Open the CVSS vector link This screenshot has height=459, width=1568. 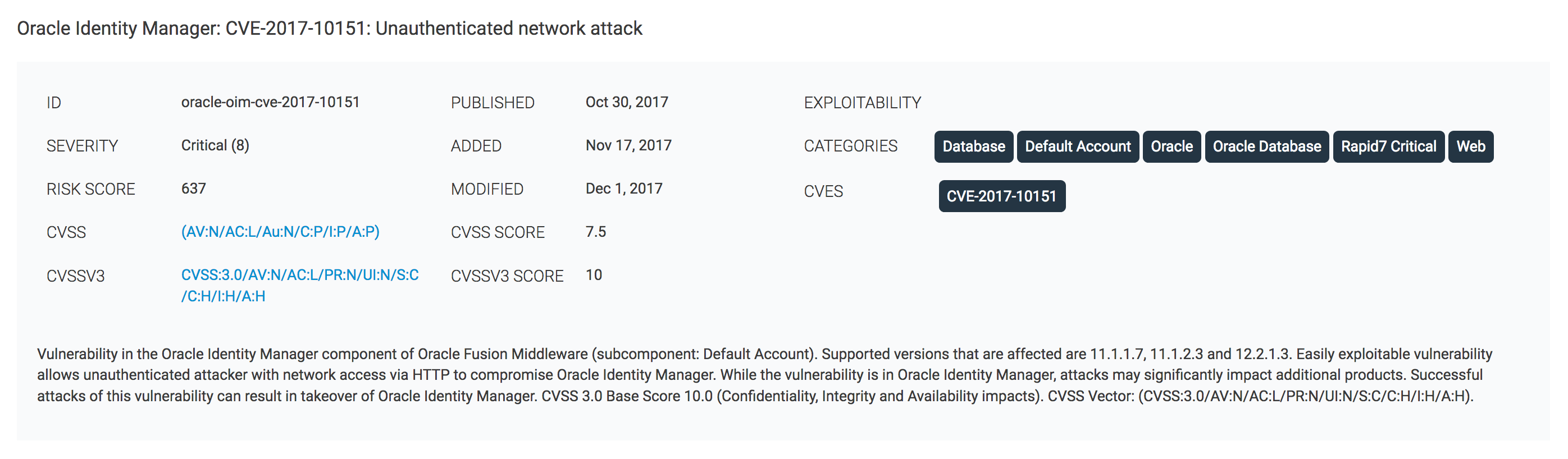click(x=279, y=232)
